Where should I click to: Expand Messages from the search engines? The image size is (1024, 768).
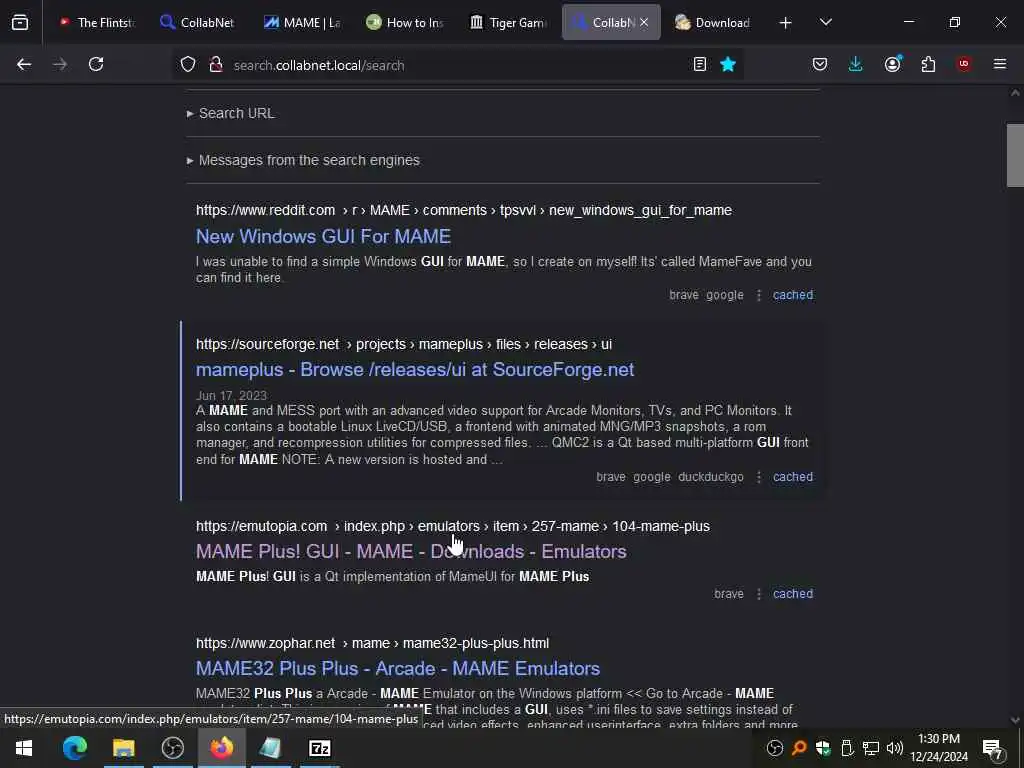[x=303, y=160]
